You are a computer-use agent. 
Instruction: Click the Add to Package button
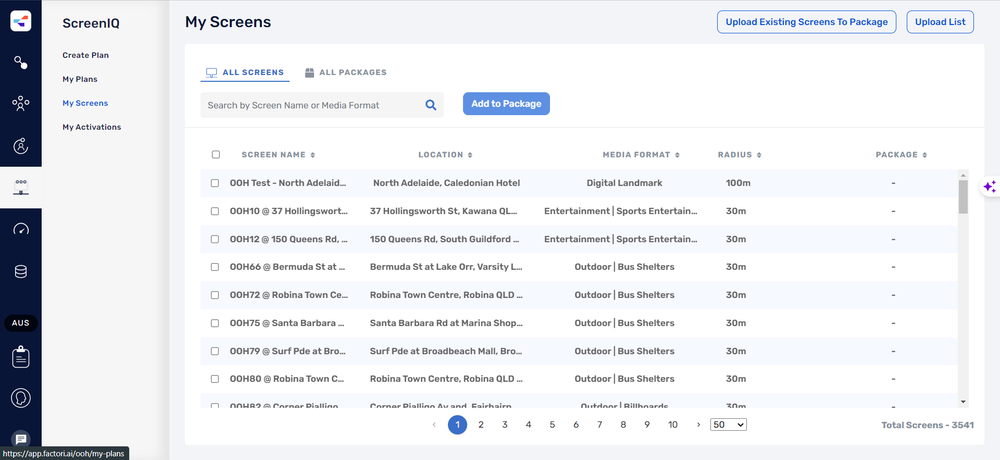pos(506,104)
